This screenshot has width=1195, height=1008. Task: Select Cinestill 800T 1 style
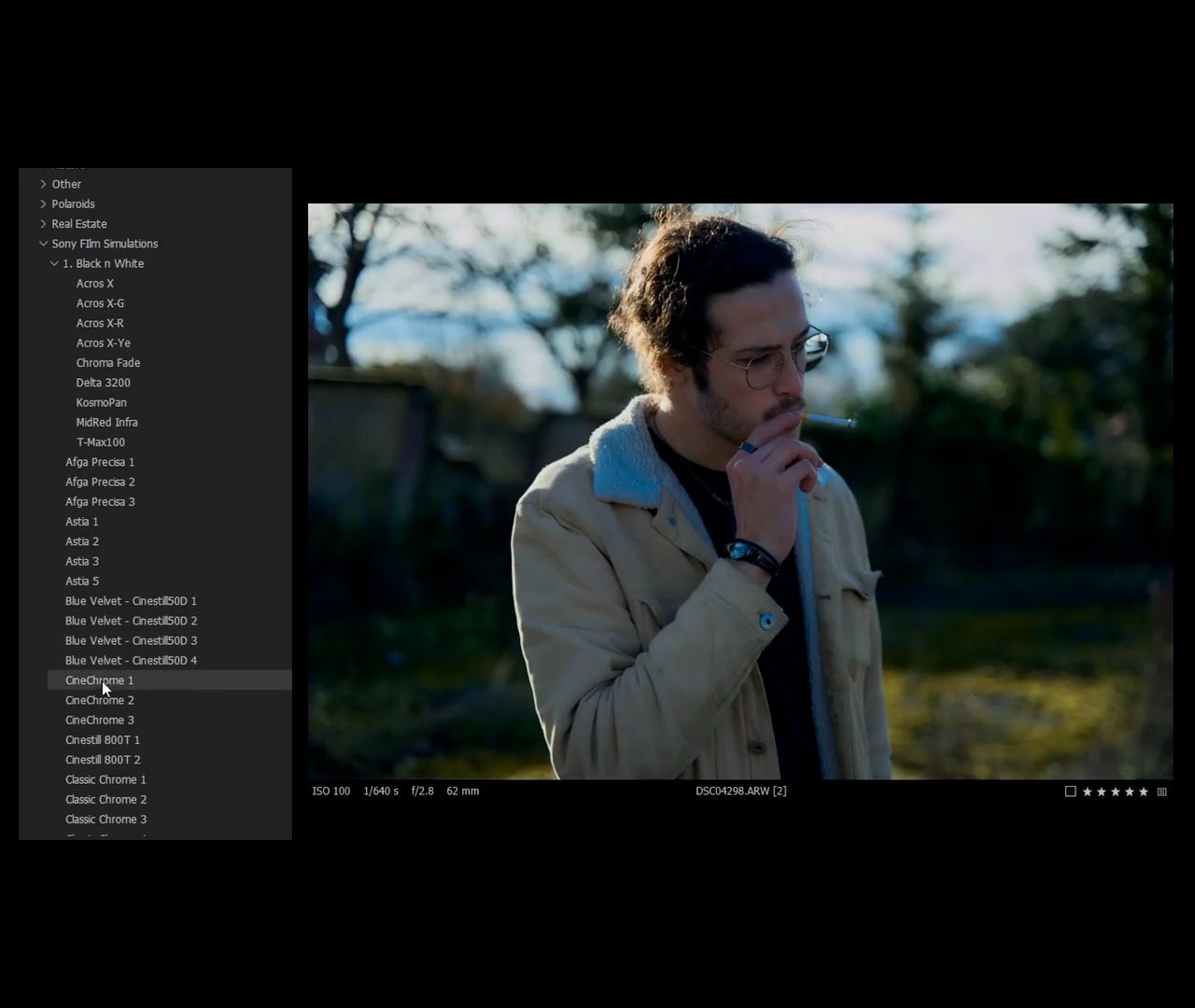103,740
